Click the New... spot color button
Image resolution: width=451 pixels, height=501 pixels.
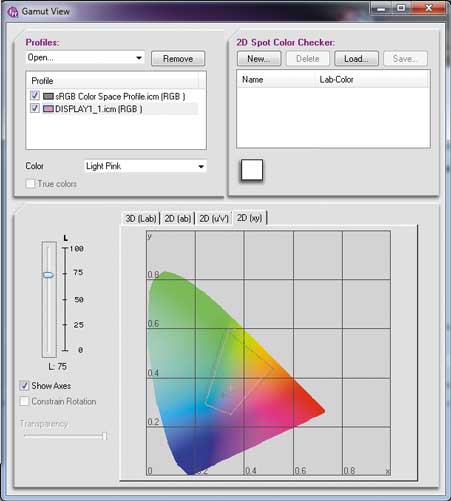259,59
